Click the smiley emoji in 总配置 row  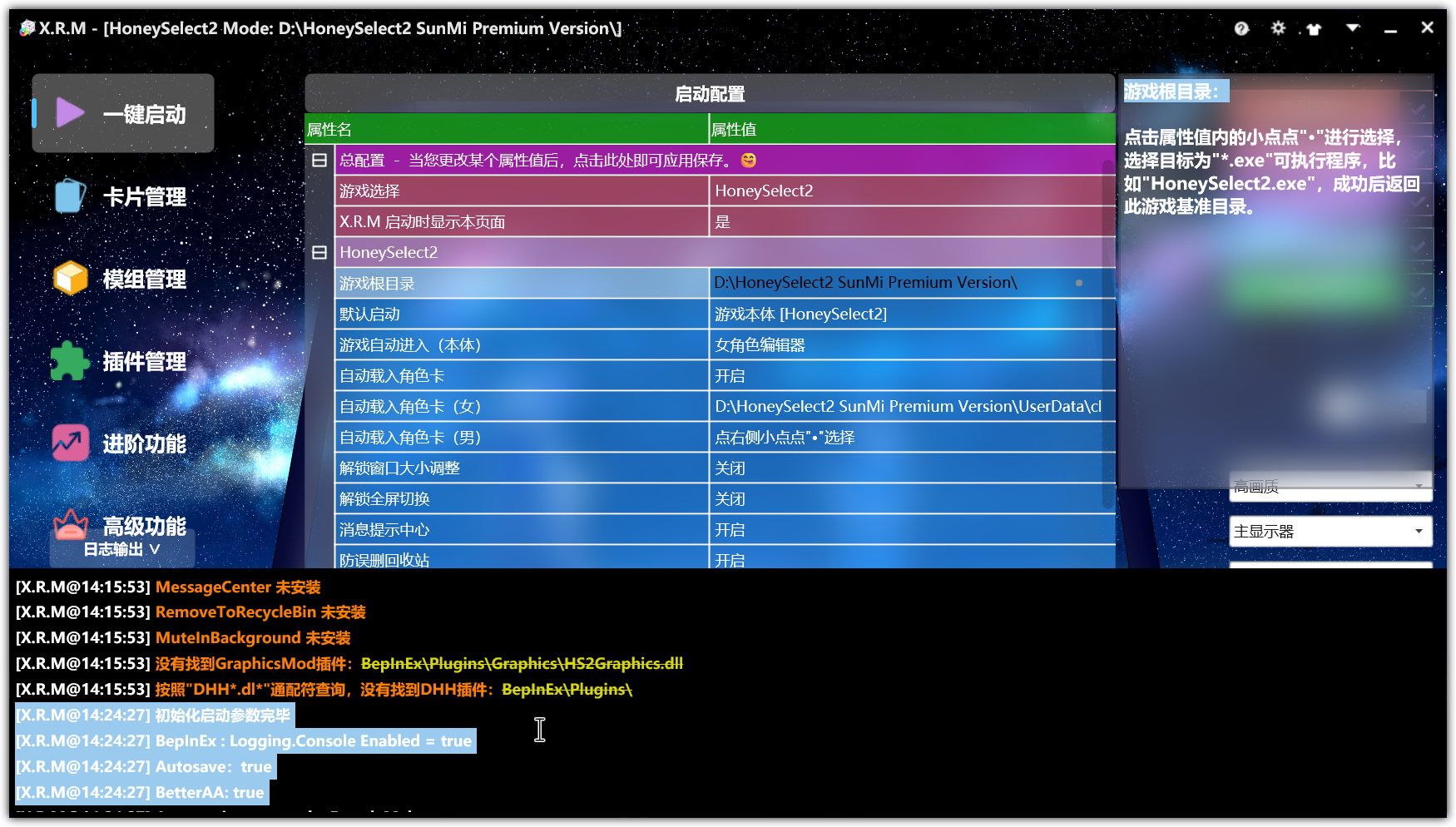749,160
